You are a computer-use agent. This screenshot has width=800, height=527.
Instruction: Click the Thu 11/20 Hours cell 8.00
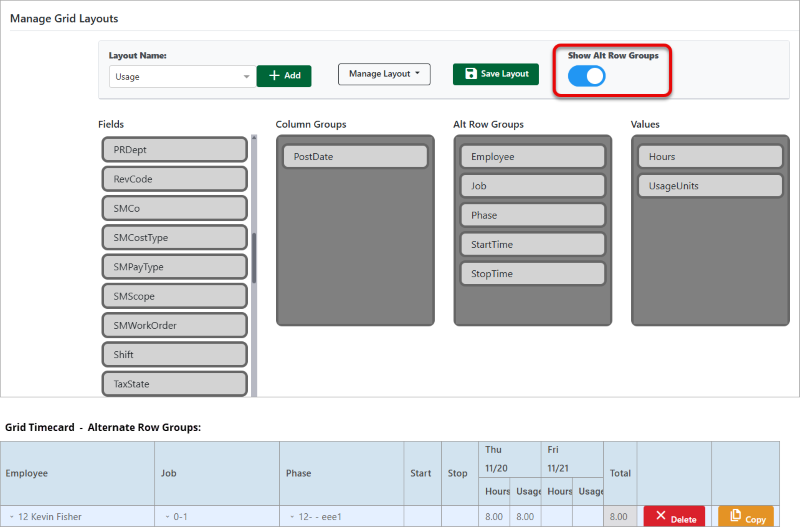[494, 516]
